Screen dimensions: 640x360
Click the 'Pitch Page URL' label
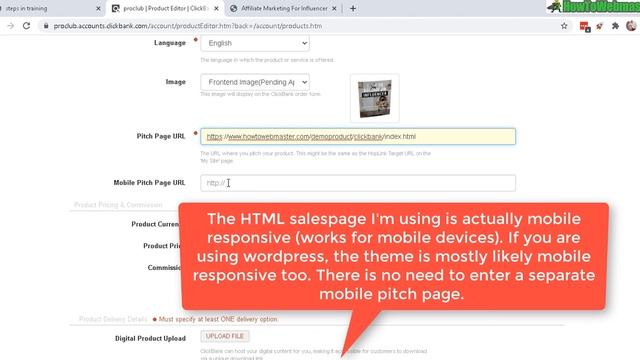click(x=161, y=136)
